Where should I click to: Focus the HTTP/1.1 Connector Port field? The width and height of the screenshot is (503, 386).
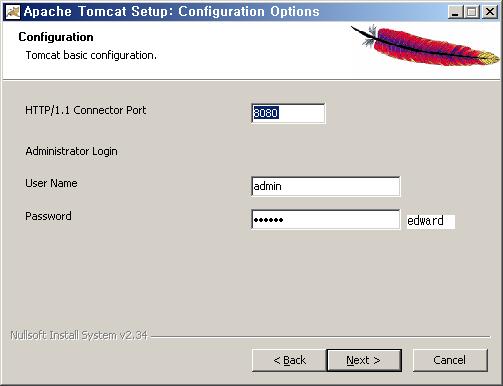[288, 113]
